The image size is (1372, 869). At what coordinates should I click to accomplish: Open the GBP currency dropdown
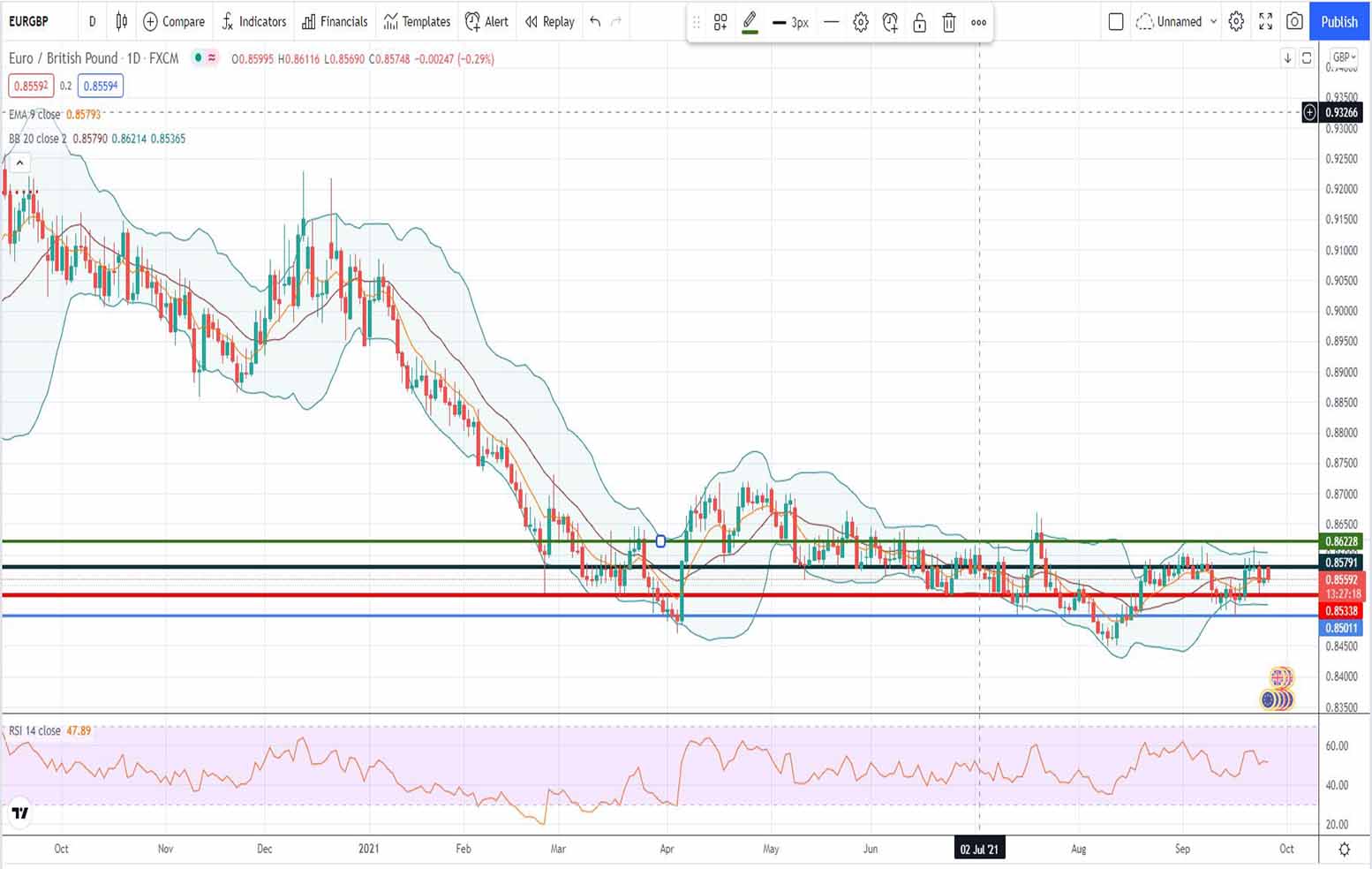click(1344, 57)
